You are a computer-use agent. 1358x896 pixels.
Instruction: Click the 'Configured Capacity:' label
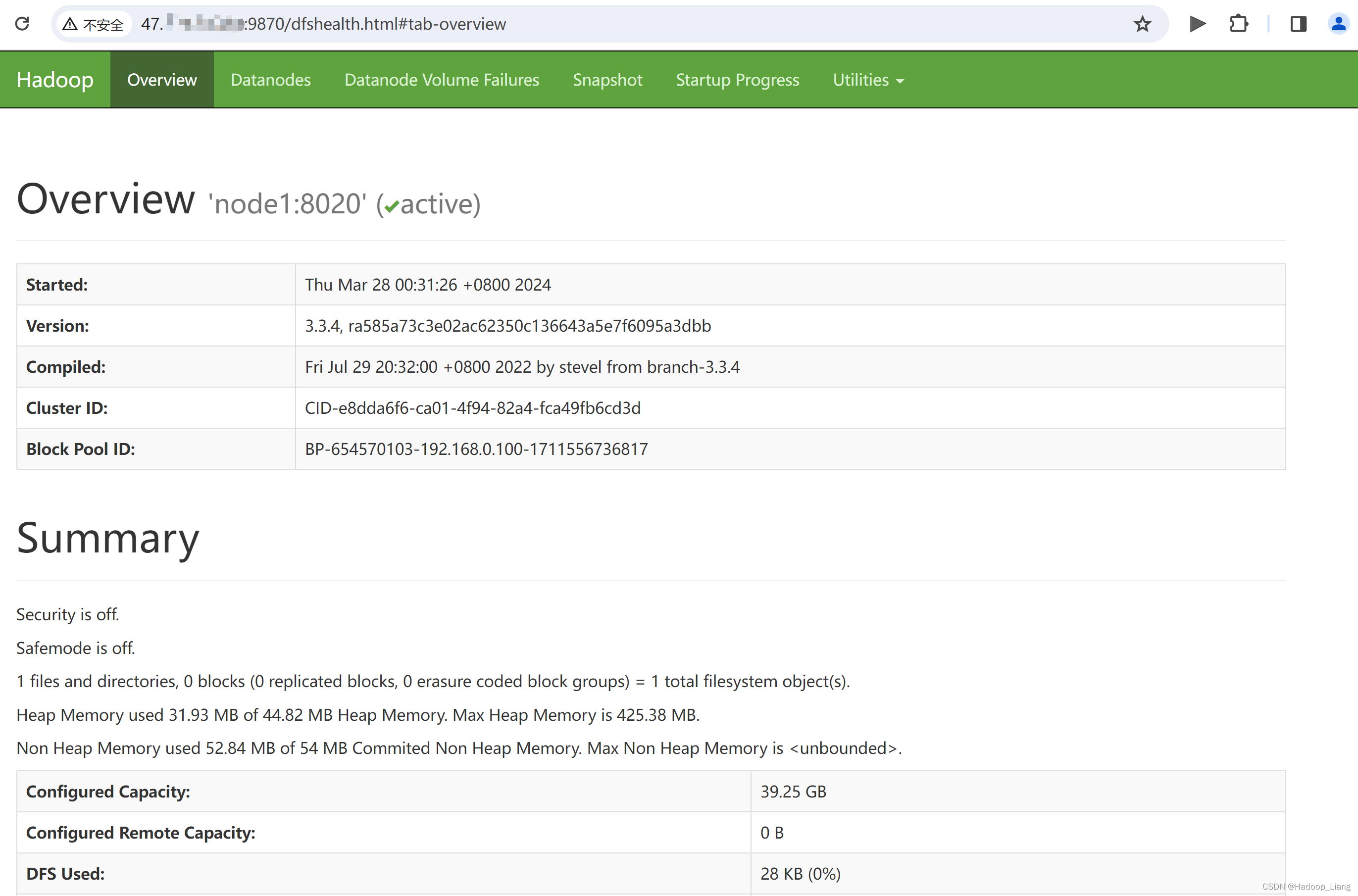108,792
